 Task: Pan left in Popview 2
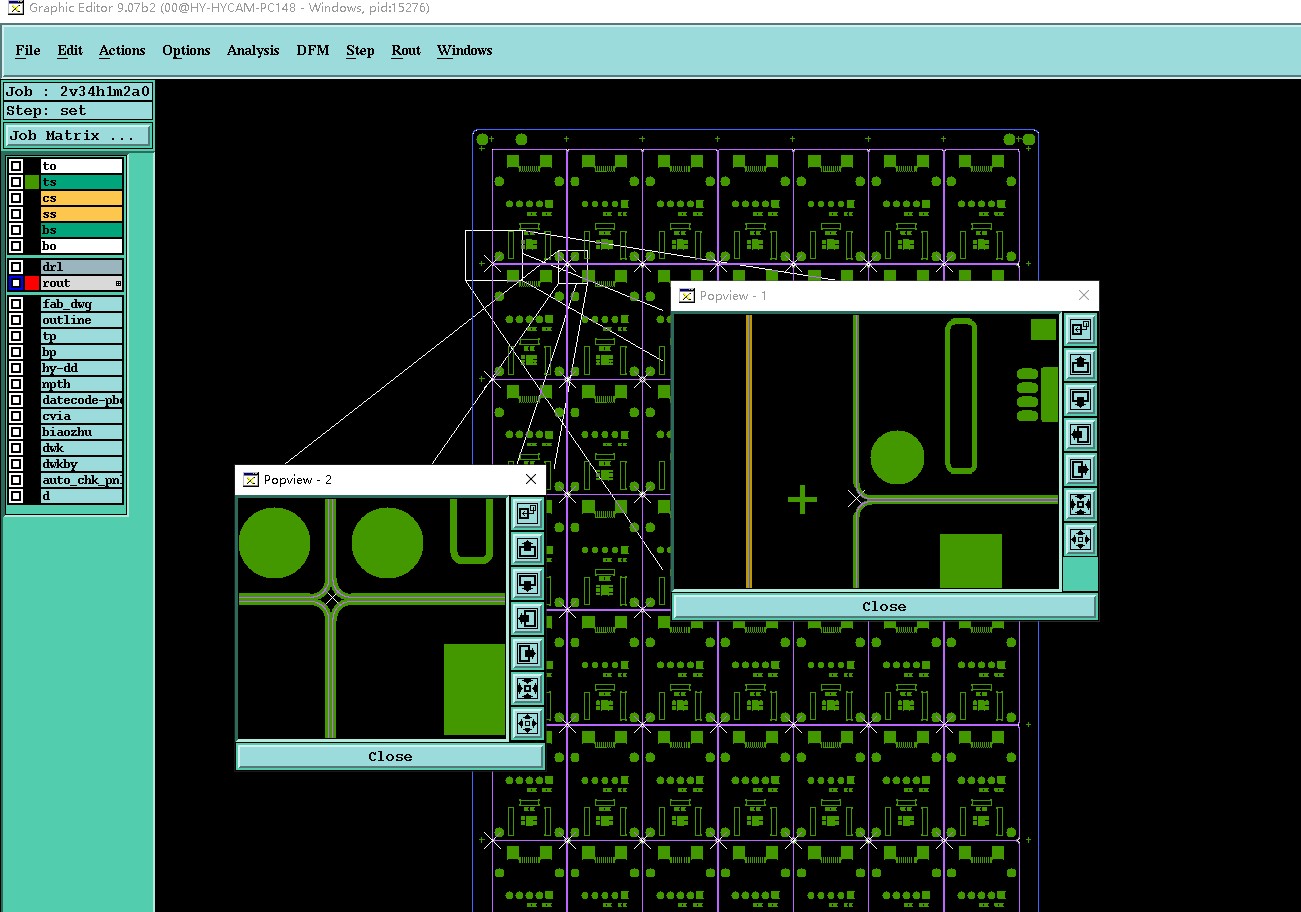(527, 618)
